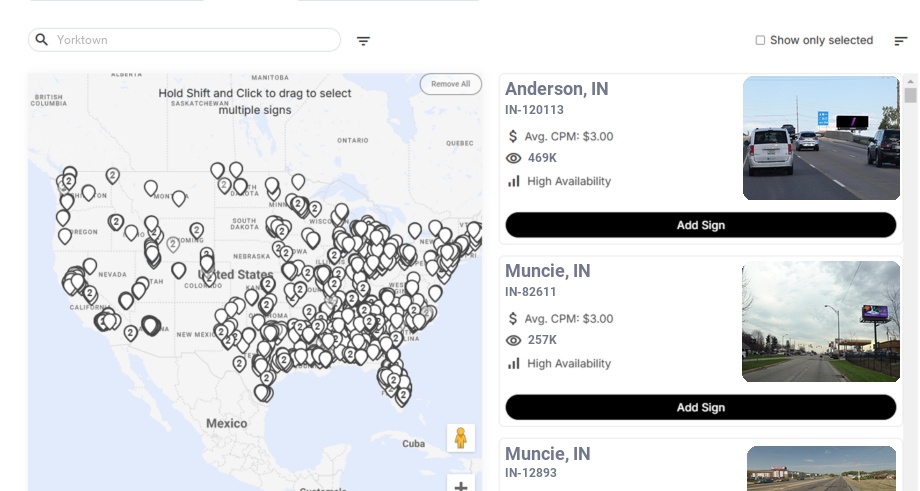920x491 pixels.
Task: Click the dollar CPM icon for Muncie IN-82611
Action: tap(514, 319)
